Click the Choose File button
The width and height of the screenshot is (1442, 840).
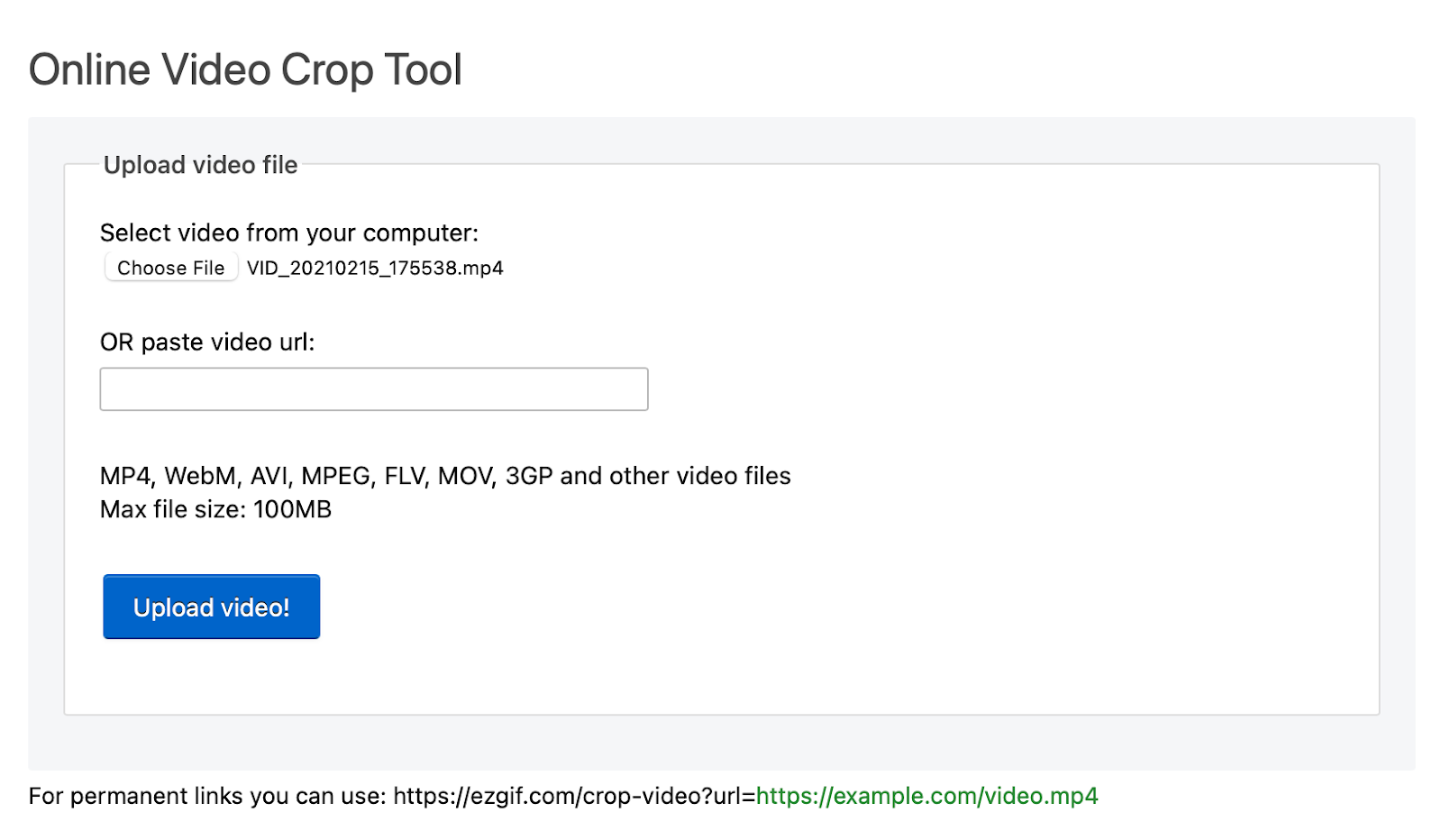click(x=171, y=268)
